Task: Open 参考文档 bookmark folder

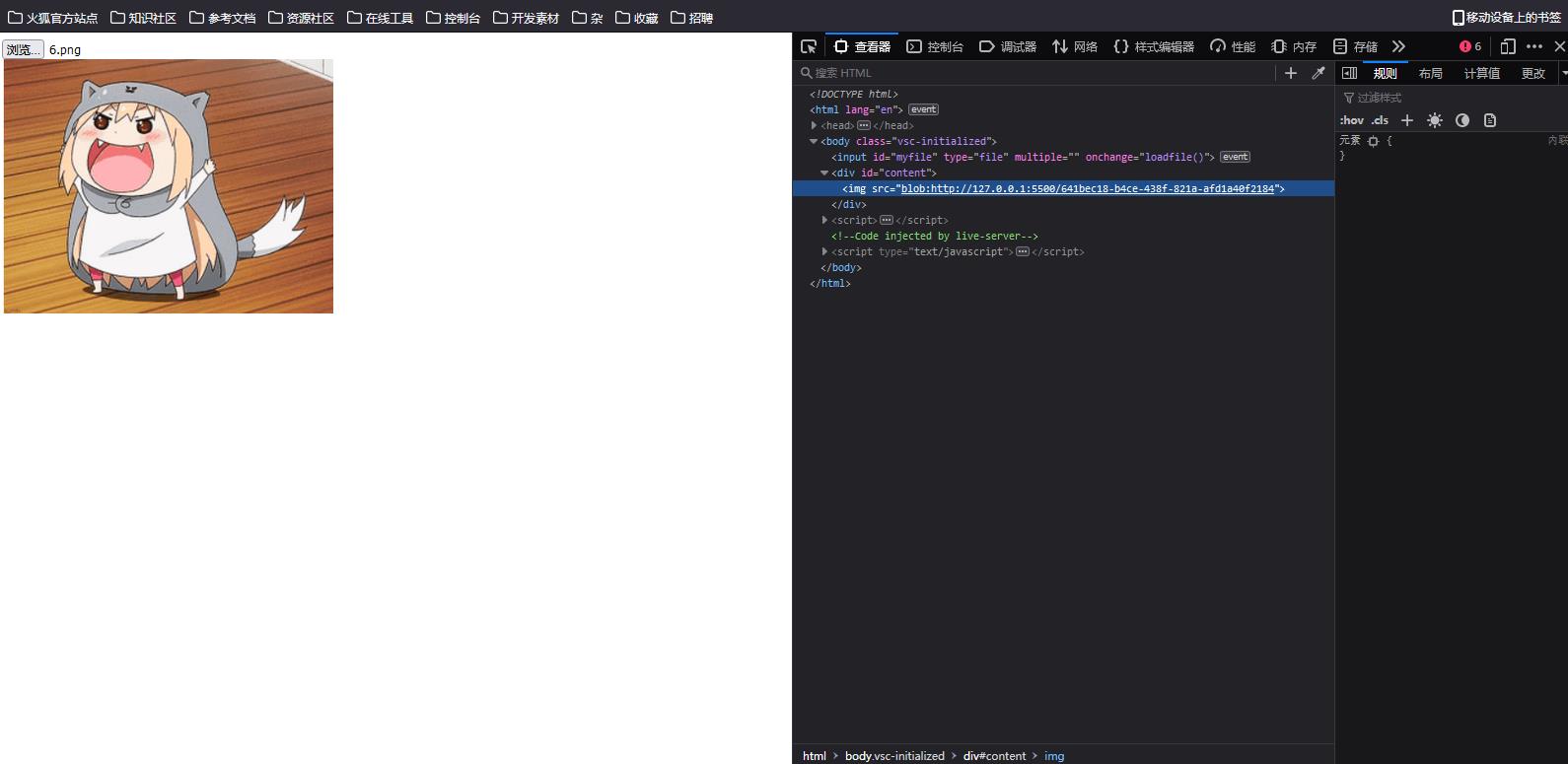Action: click(223, 18)
